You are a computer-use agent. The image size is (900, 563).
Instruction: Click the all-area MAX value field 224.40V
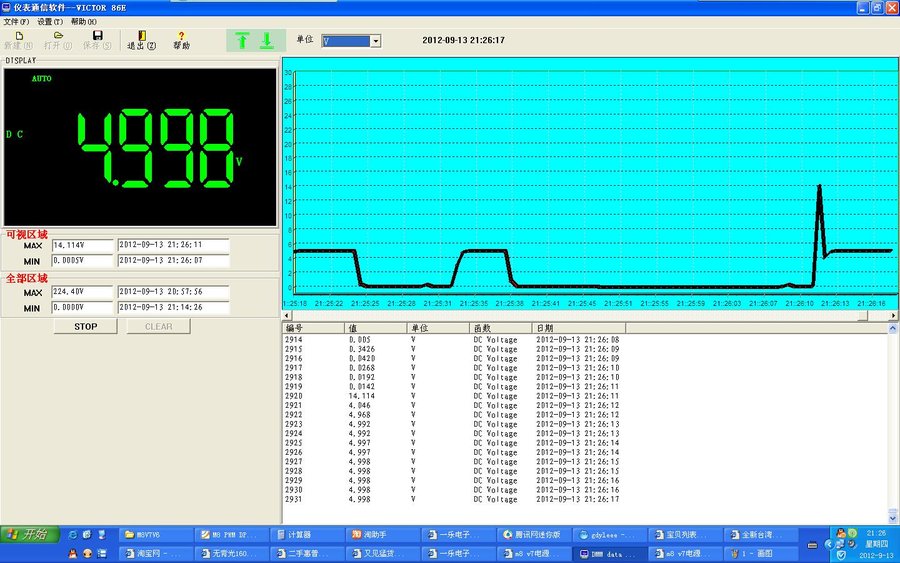pos(83,292)
